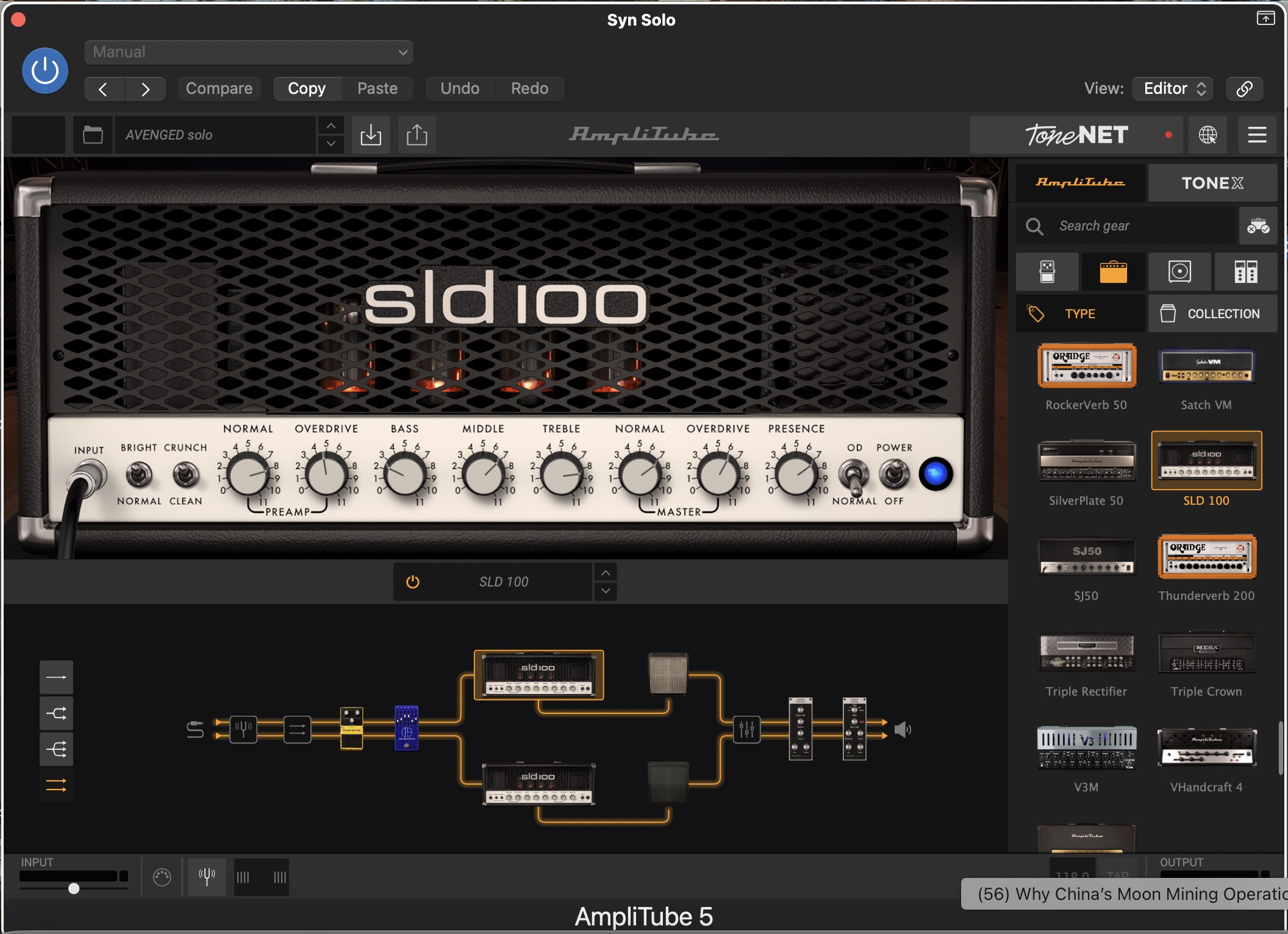Select previous amp model with up chevron
The image size is (1288, 934).
point(606,573)
